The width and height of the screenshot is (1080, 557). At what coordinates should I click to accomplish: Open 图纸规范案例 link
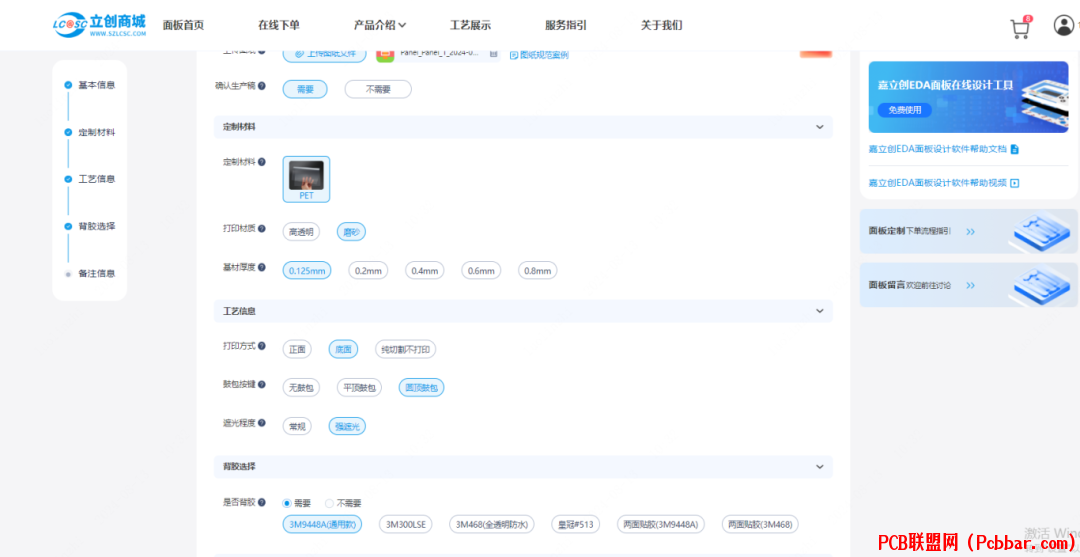point(539,55)
